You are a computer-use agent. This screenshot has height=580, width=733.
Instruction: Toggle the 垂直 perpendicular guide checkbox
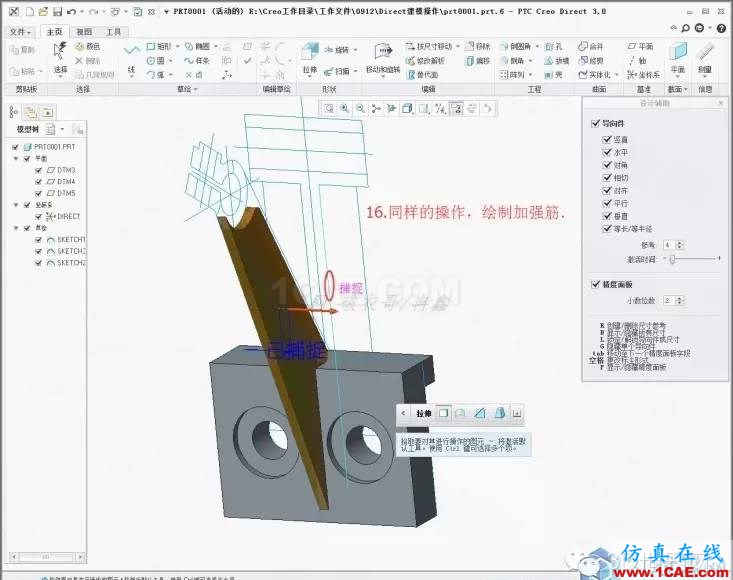(x=607, y=215)
